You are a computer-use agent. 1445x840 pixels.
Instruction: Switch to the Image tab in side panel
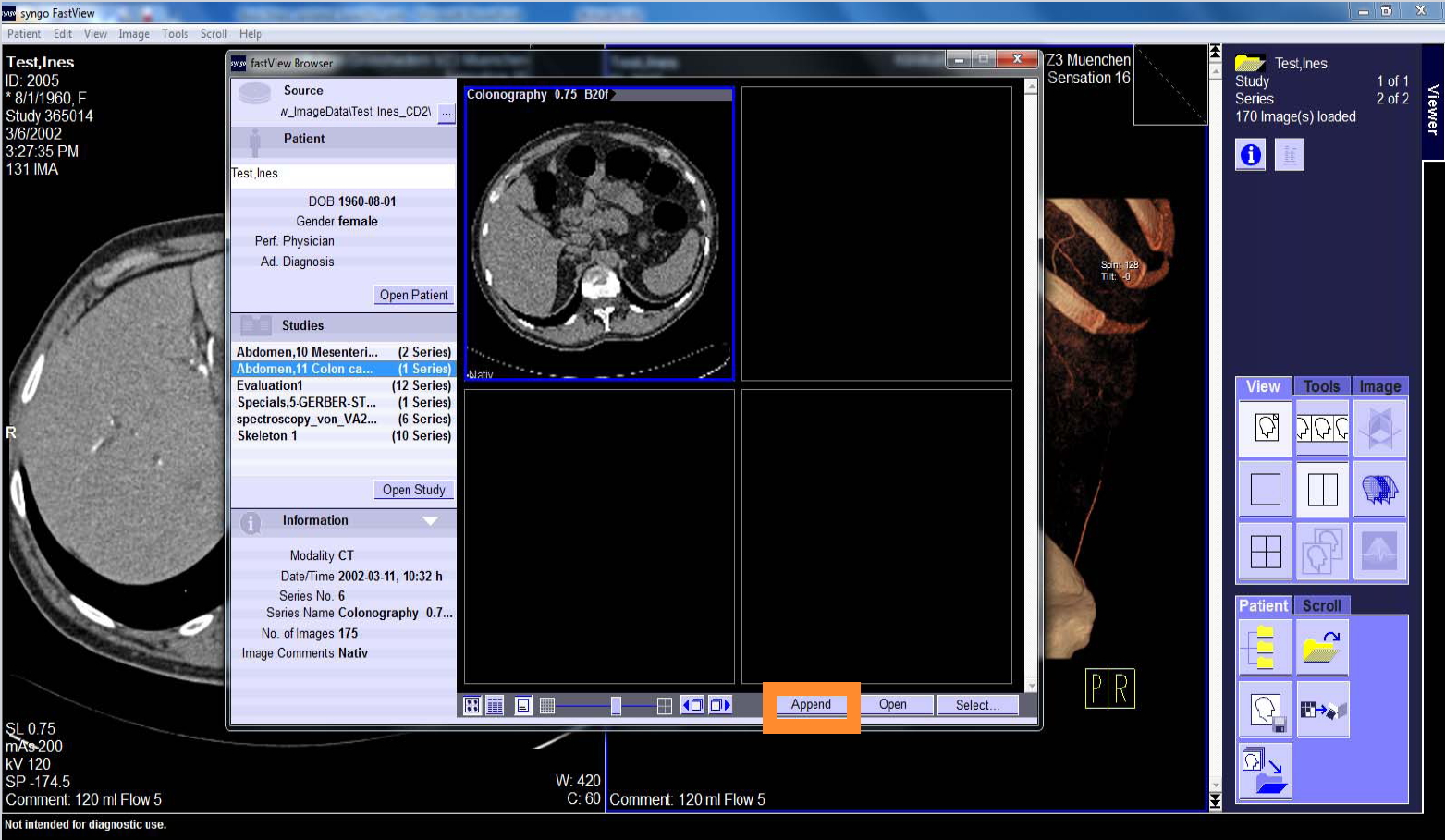point(1379,386)
